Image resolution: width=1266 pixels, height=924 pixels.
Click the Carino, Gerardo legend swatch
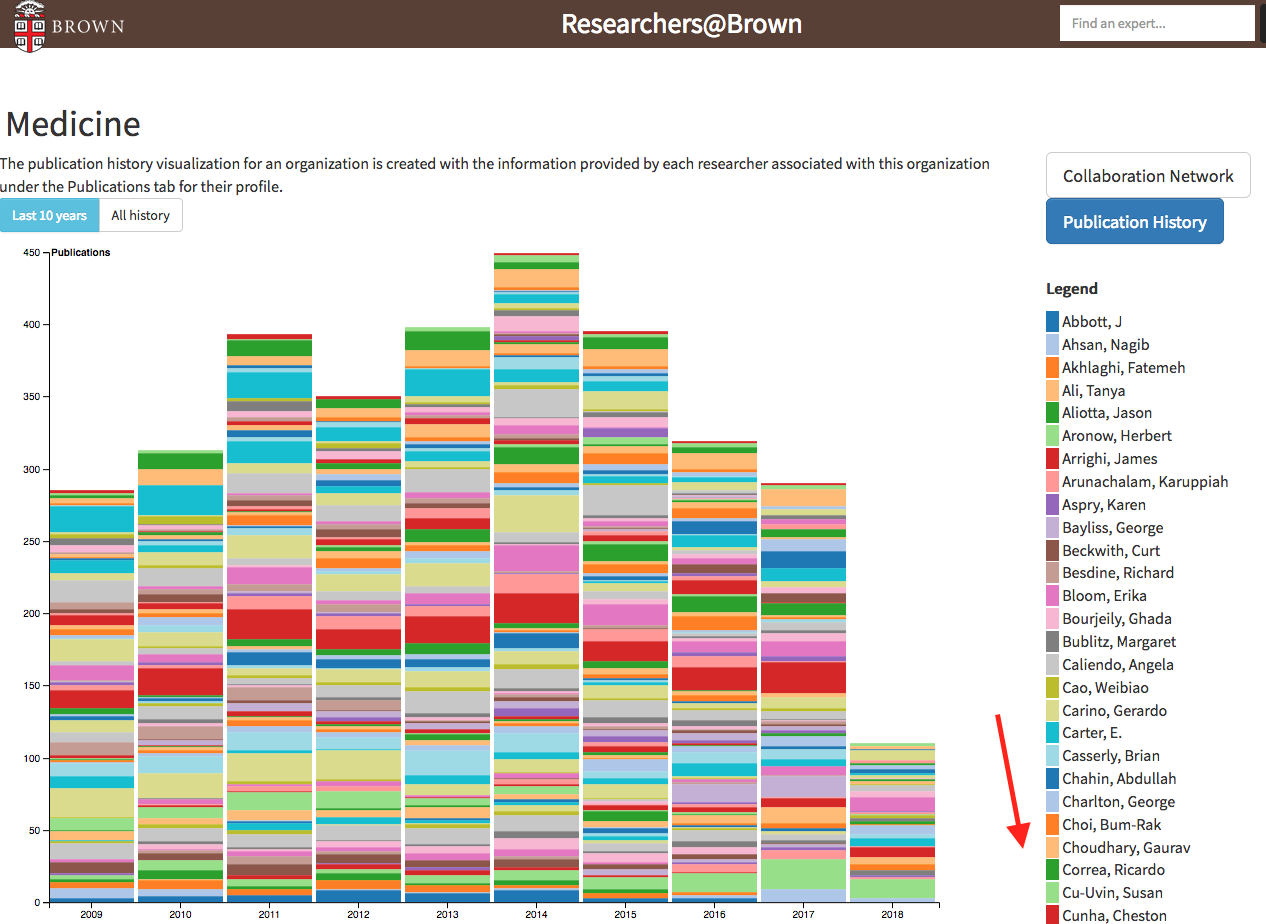coord(1052,711)
